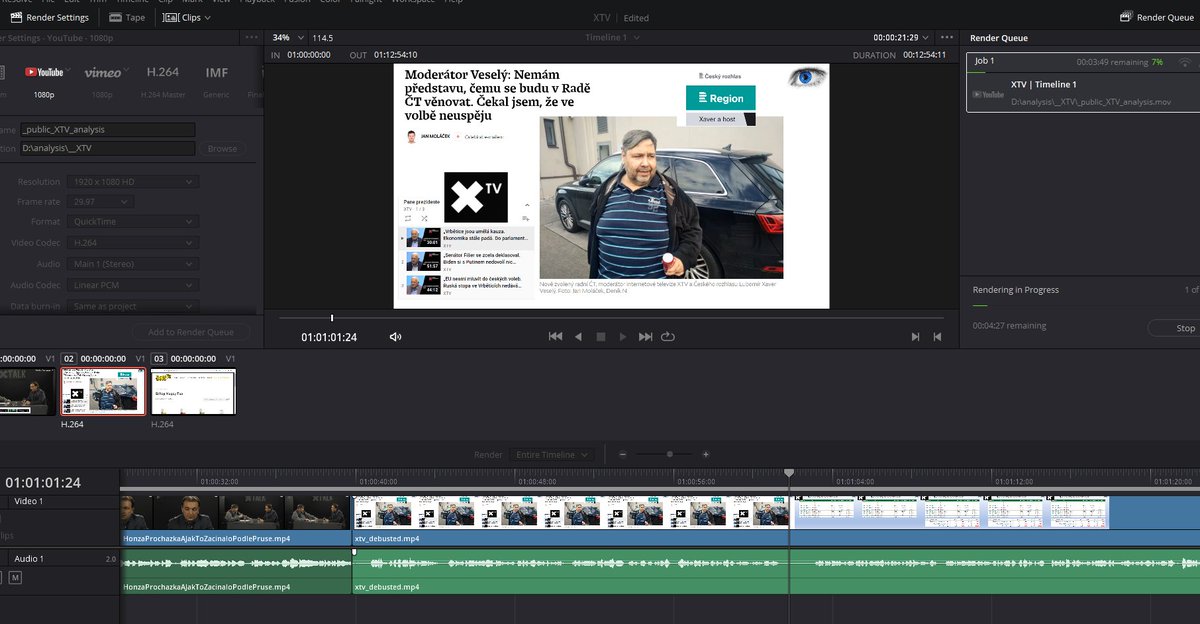Click Add to Render Queue button
The height and width of the screenshot is (624, 1200).
coord(191,332)
